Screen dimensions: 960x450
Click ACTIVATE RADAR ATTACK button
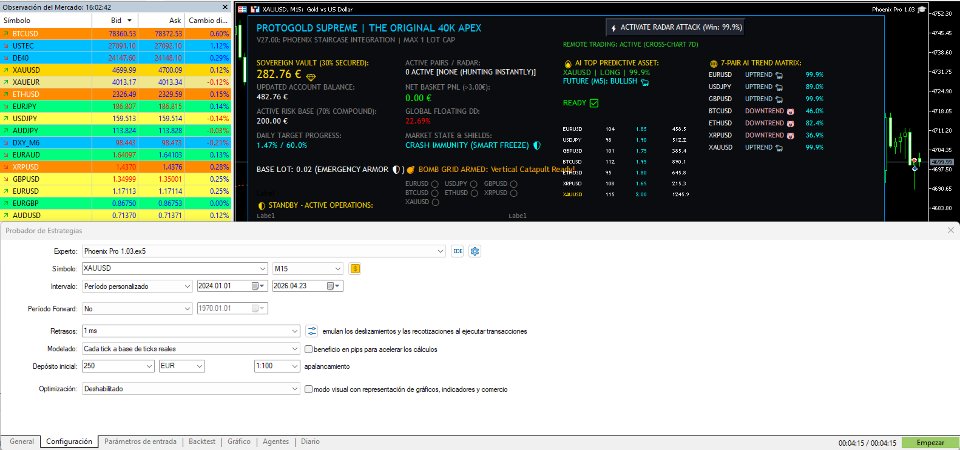pyautogui.click(x=675, y=28)
